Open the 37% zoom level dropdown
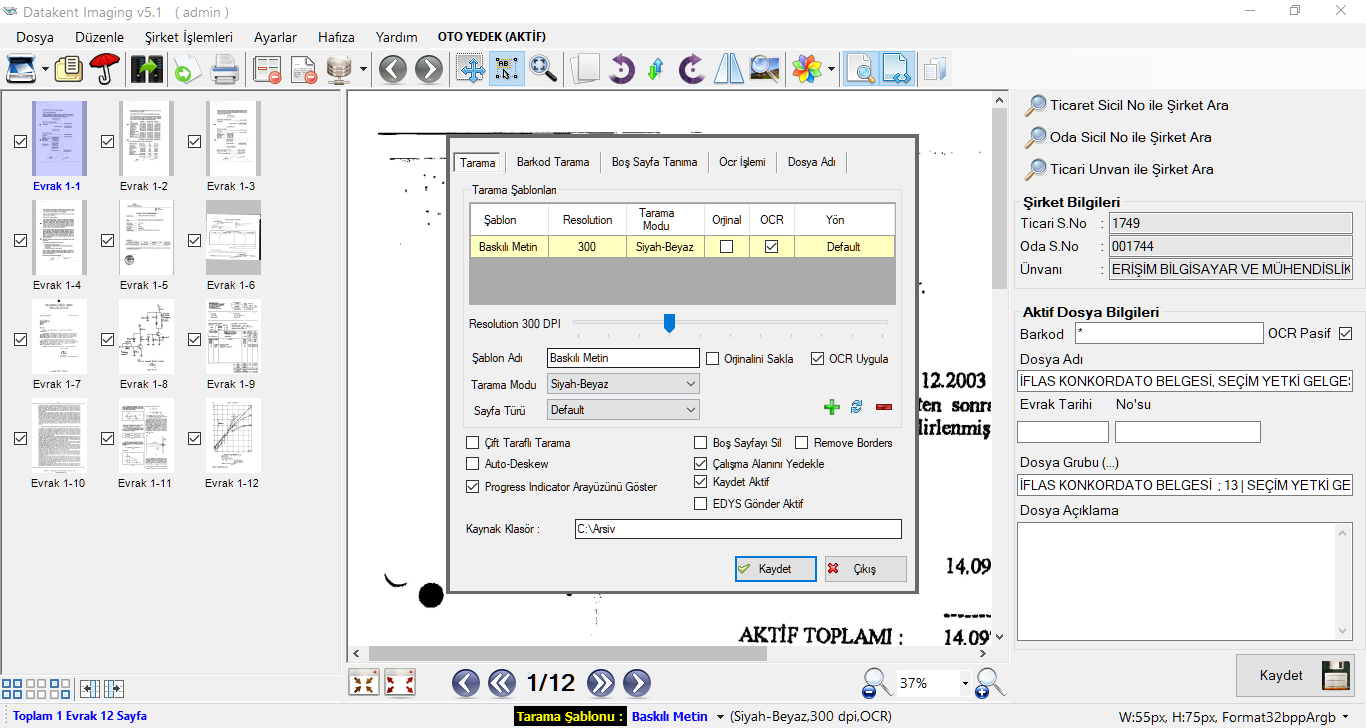Viewport: 1366px width, 728px height. click(x=965, y=683)
